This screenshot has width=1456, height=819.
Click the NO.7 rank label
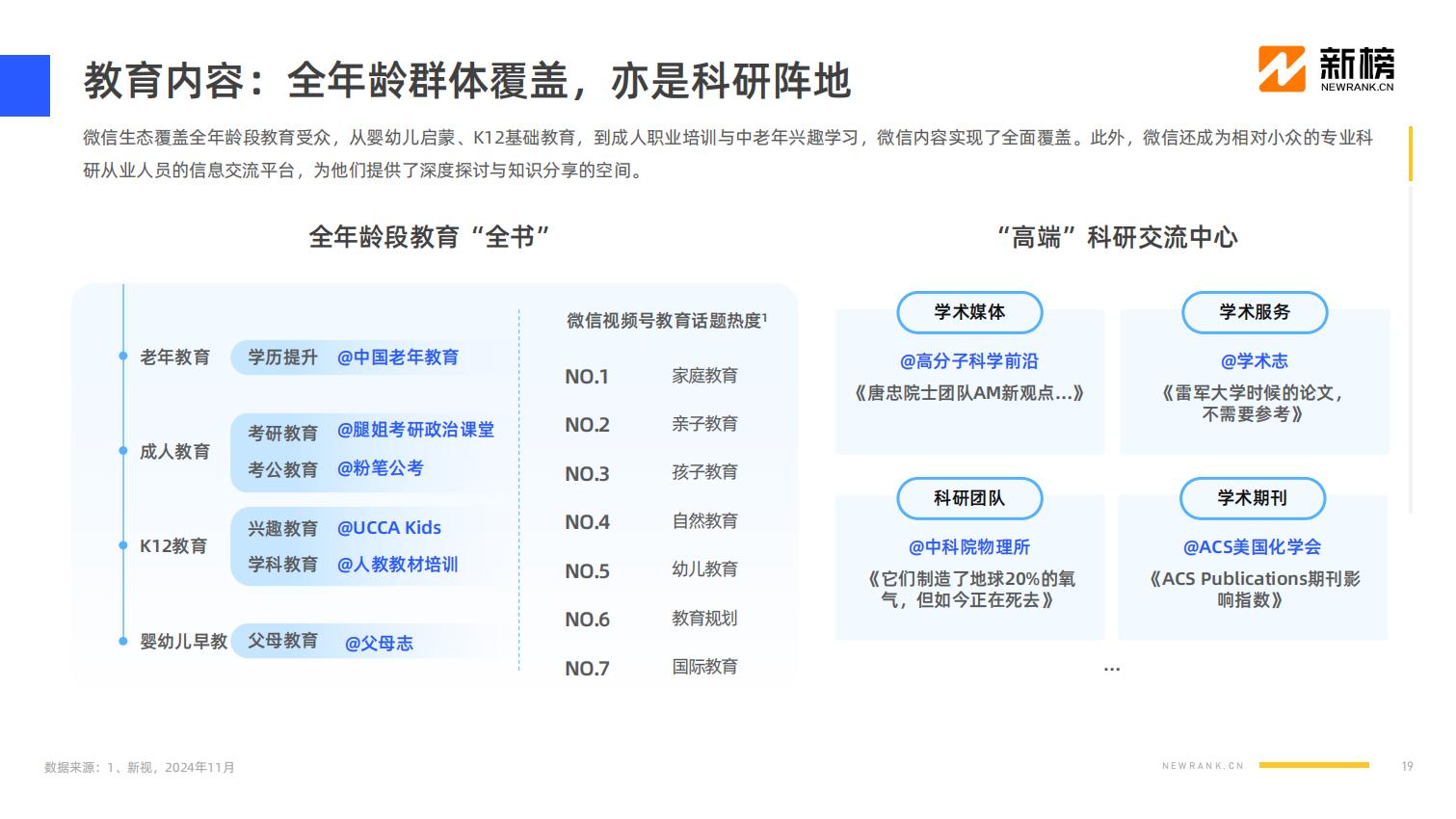pos(587,669)
